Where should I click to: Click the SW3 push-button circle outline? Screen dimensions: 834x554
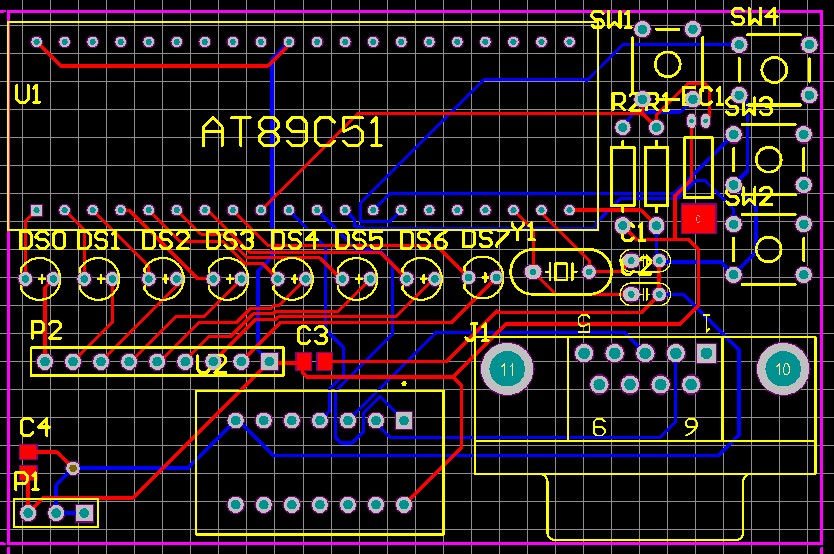tap(768, 158)
